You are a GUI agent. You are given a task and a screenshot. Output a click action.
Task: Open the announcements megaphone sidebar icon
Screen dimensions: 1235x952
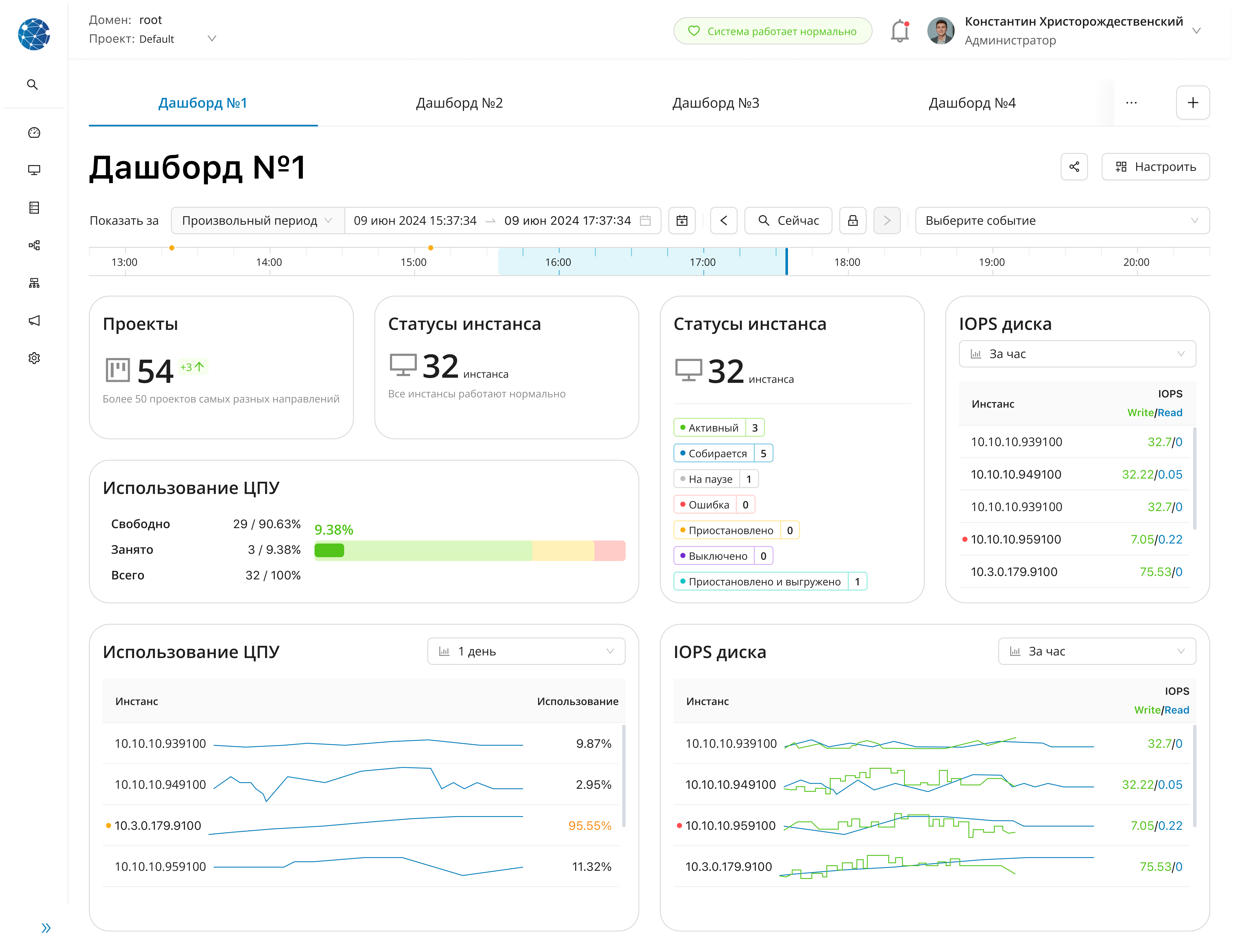click(x=34, y=320)
